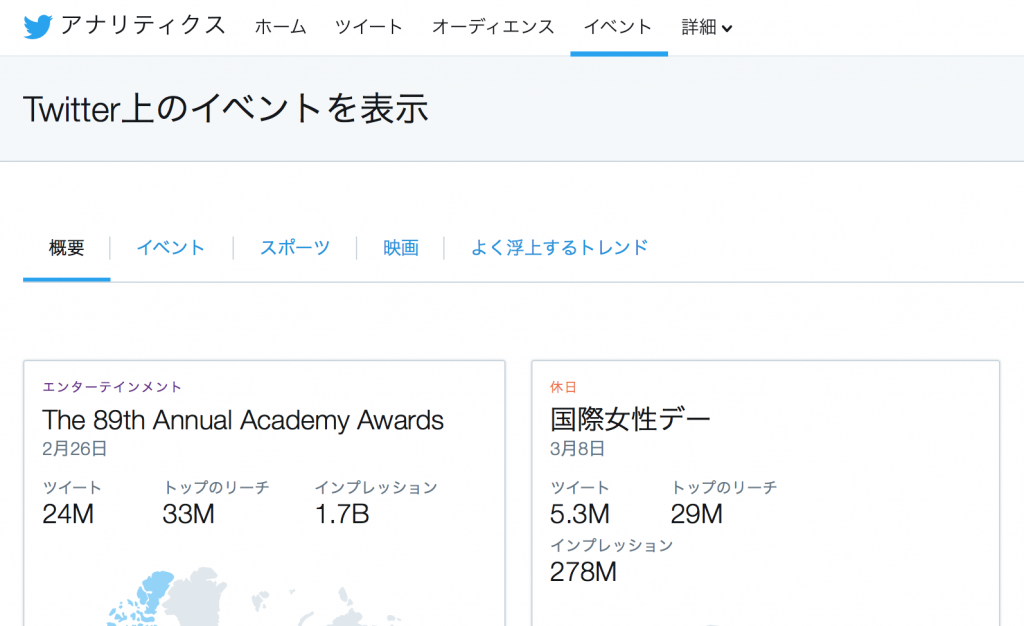This screenshot has width=1024, height=626.
Task: Select オーディエンス in the top navigation
Action: pos(493,27)
